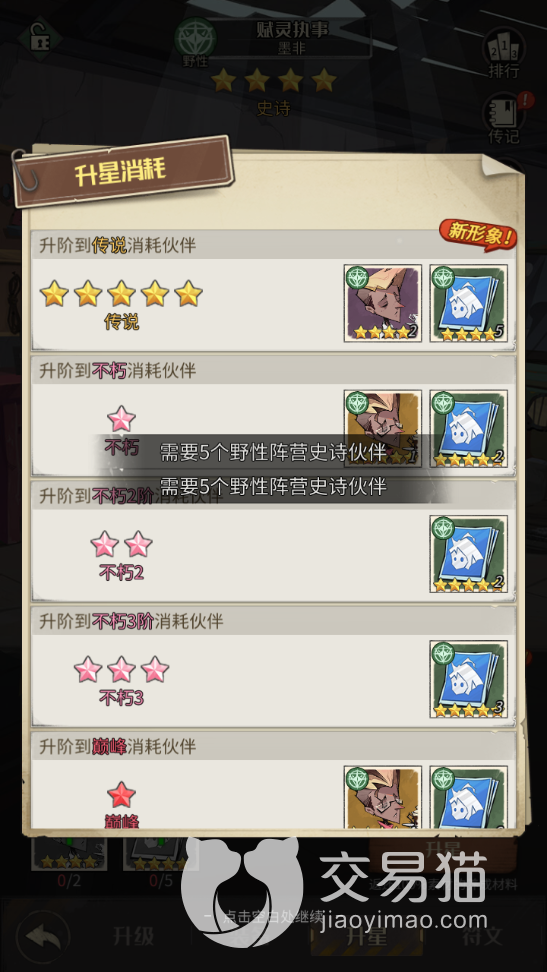Click the five gold stars 传说 rank
Image resolution: width=547 pixels, height=972 pixels.
(x=121, y=294)
